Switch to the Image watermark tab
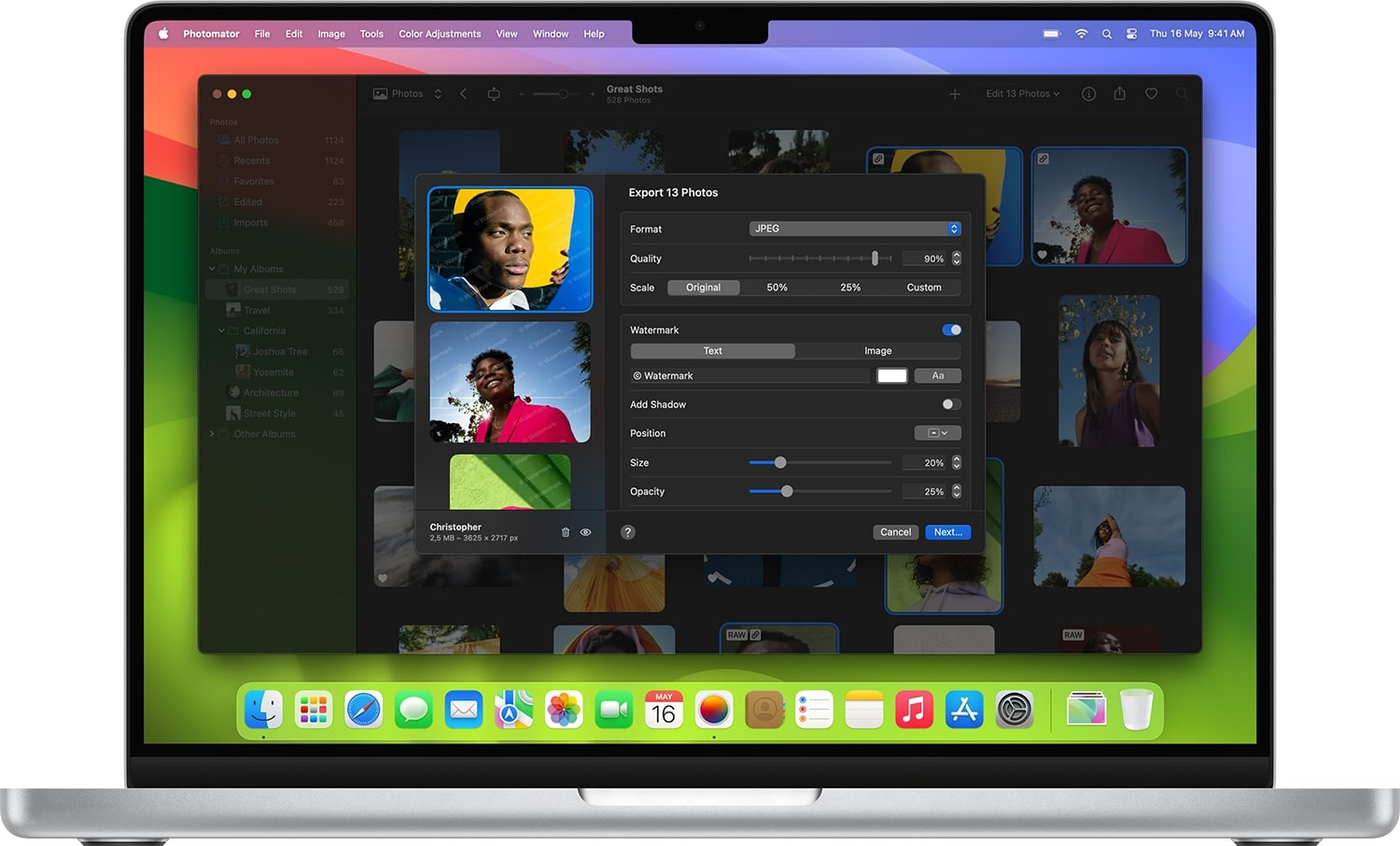 coord(877,351)
